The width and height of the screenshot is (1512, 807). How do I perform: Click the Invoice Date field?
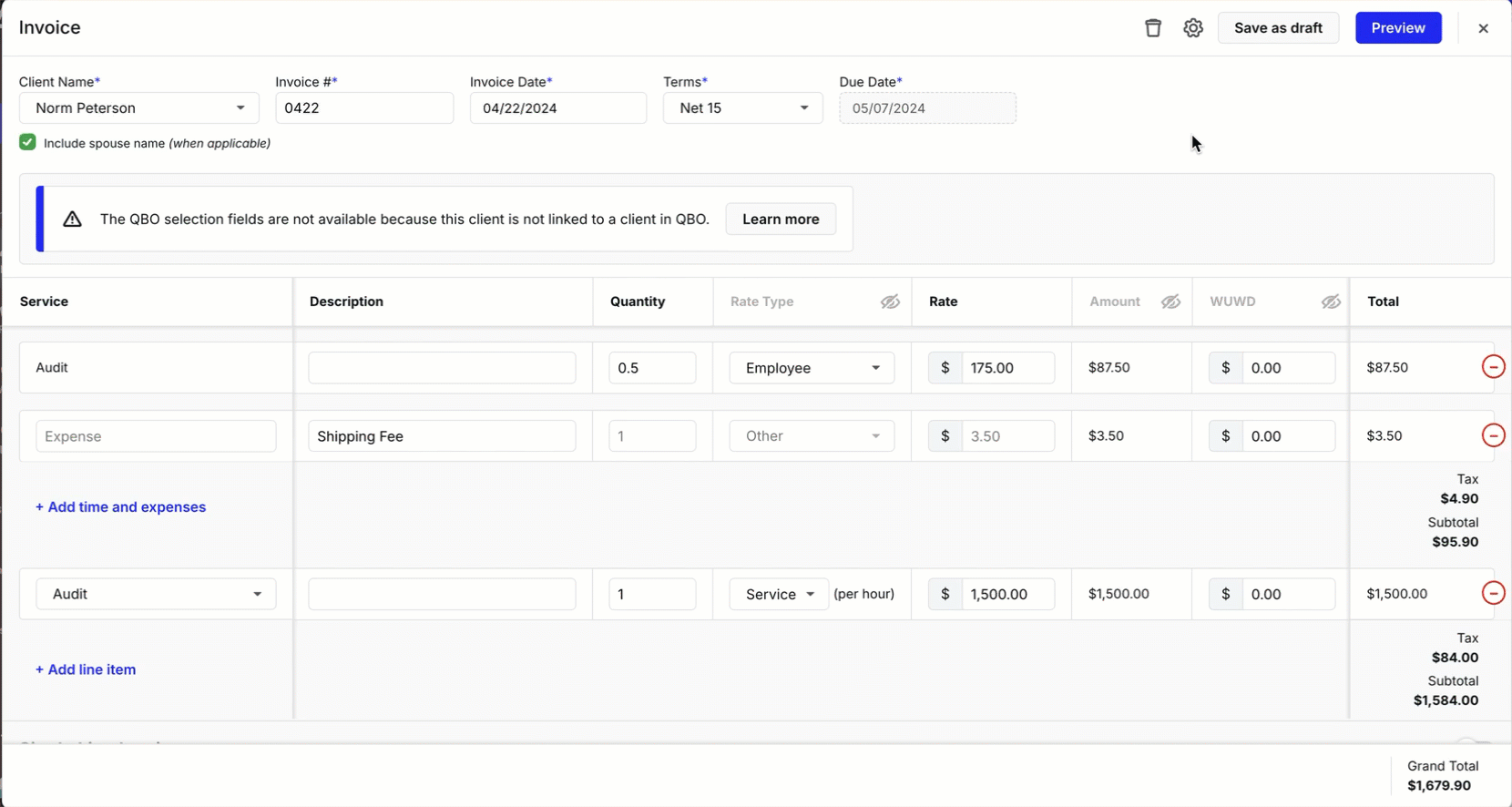[557, 108]
